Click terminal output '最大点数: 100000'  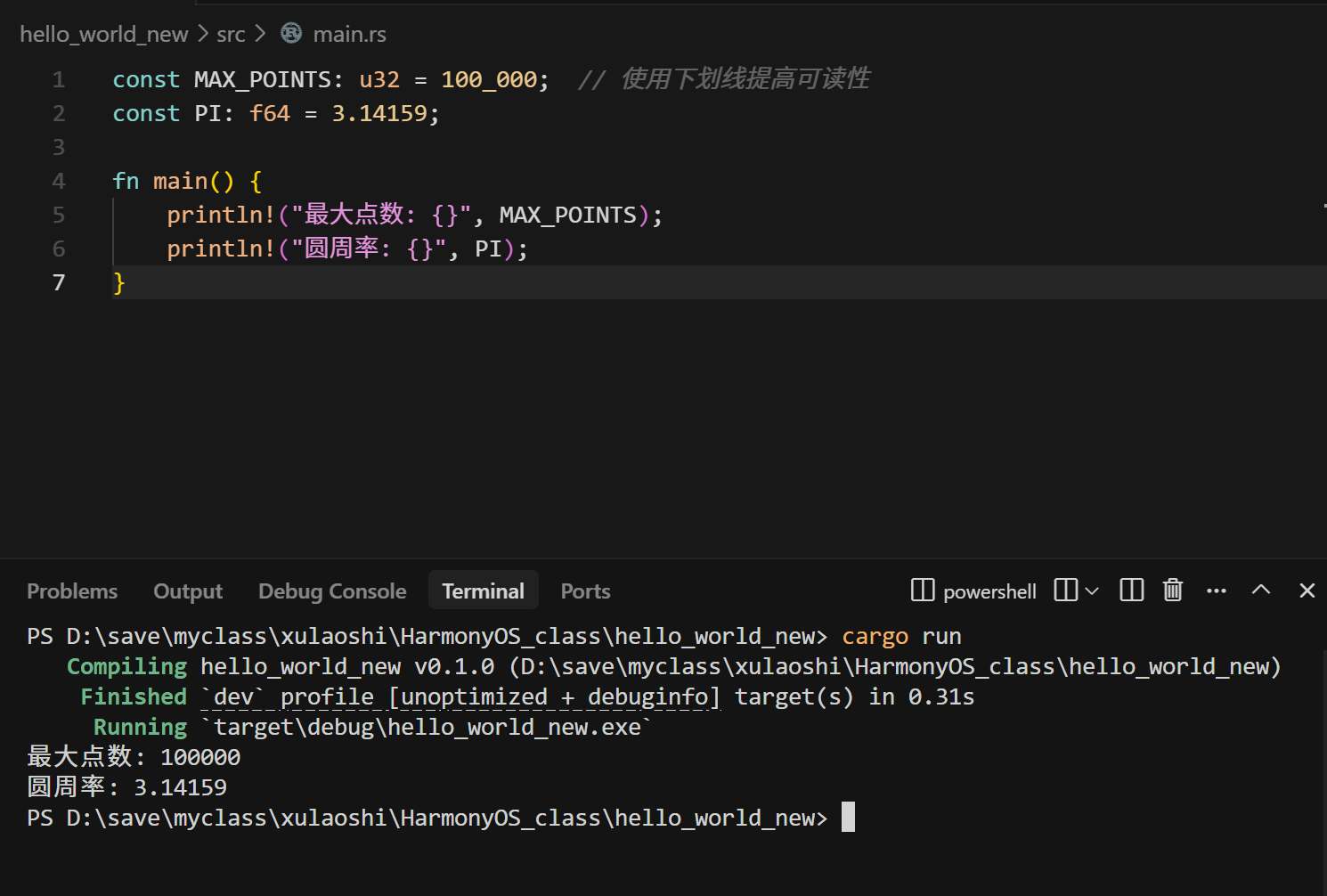[x=134, y=757]
